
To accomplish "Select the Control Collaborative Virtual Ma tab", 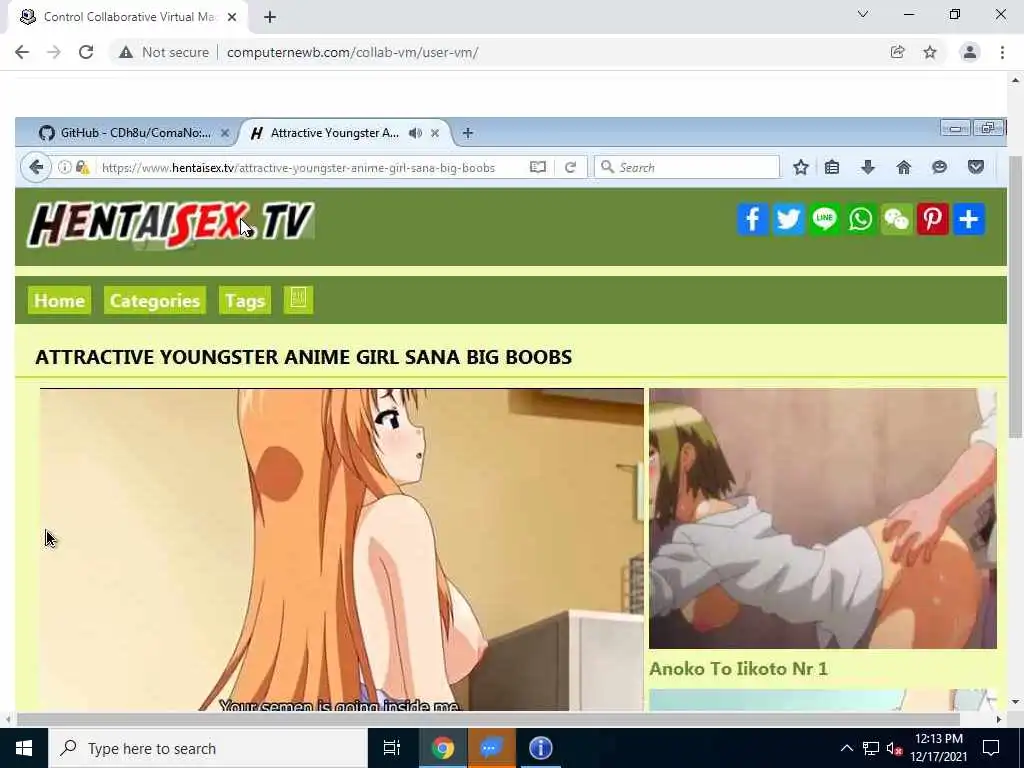I will (129, 17).
